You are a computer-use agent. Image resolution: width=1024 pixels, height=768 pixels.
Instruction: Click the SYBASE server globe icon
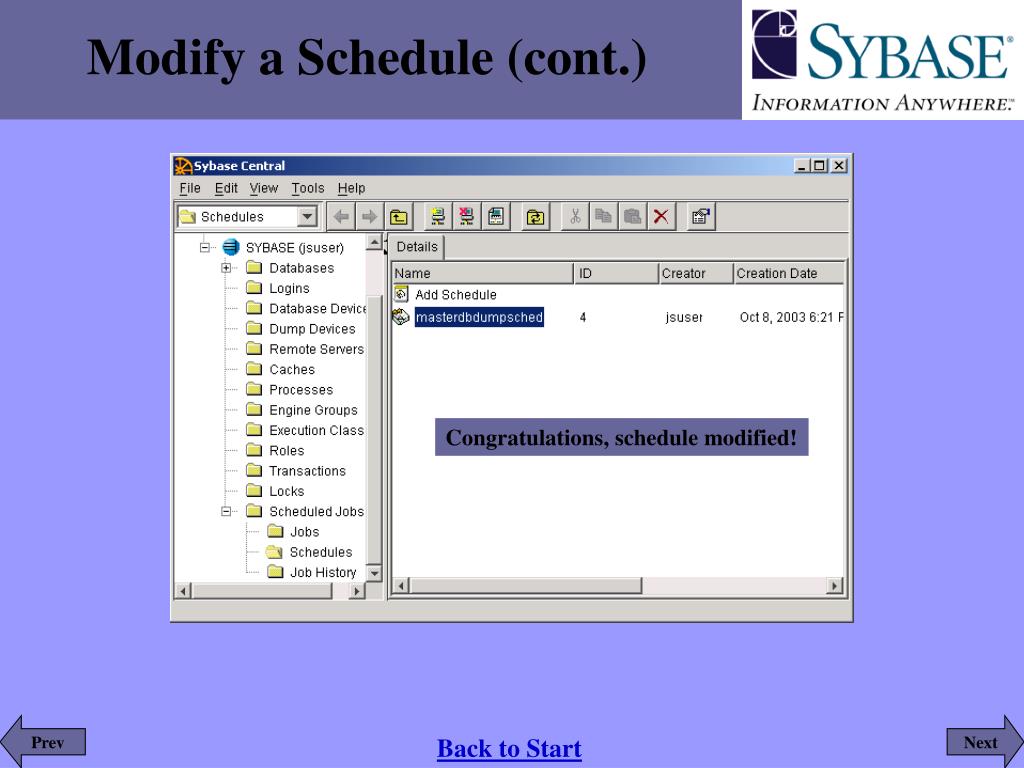click(231, 248)
